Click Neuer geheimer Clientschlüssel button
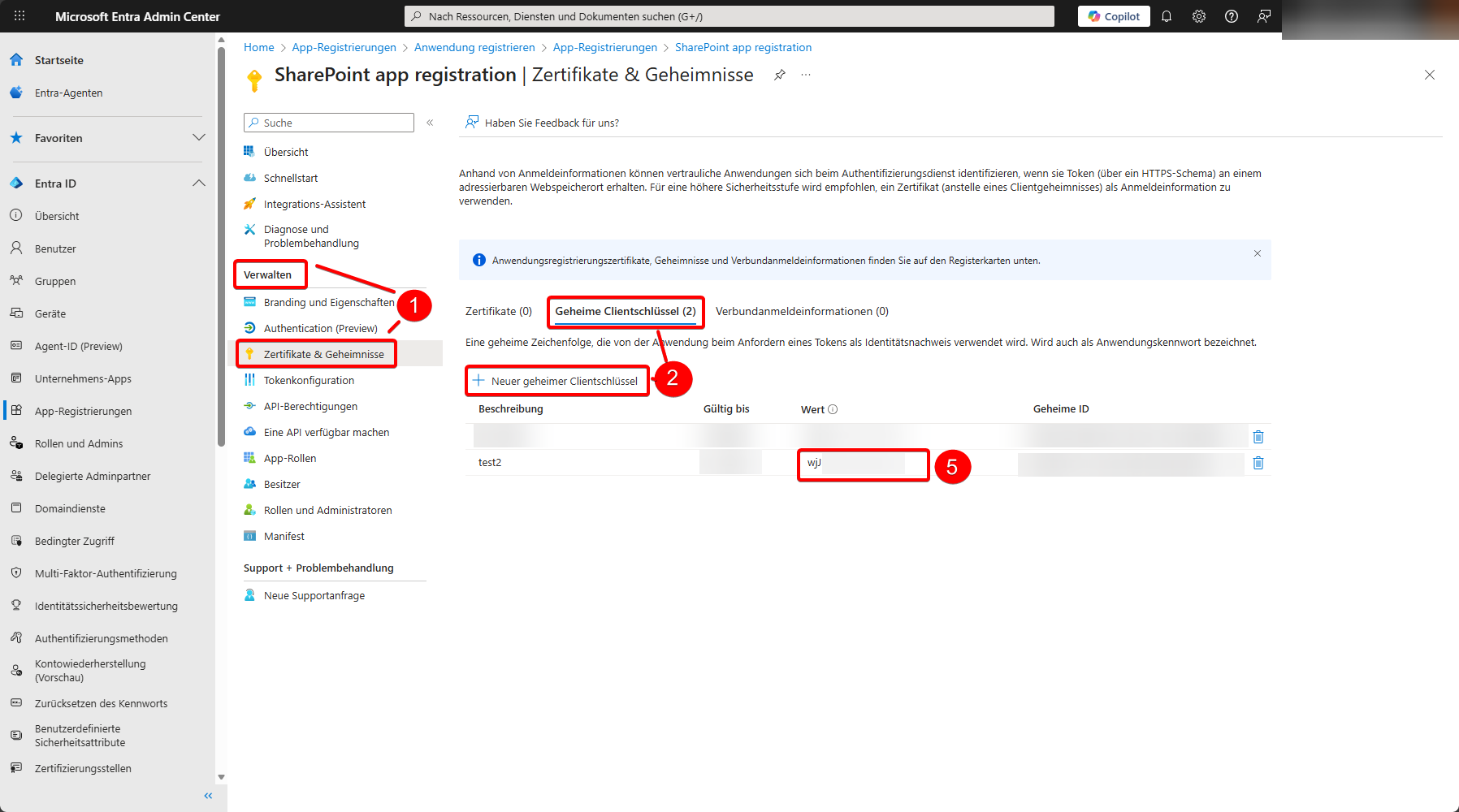Viewport: 1459px width, 812px height. coord(557,381)
